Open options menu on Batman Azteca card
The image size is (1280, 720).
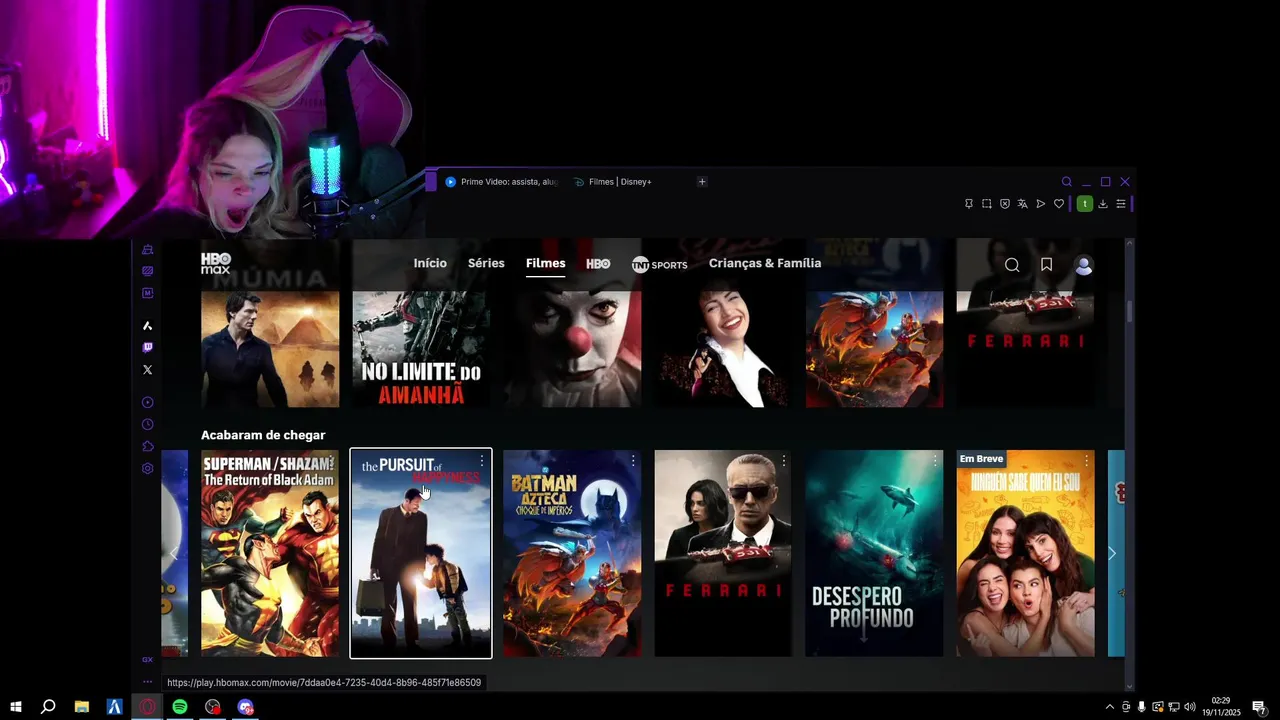click(x=633, y=461)
